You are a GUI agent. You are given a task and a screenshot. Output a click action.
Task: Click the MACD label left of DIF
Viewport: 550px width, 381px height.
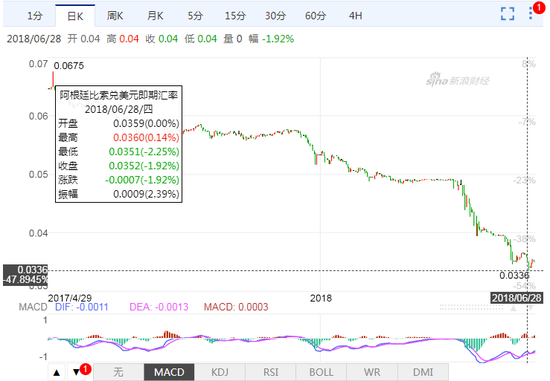click(x=33, y=307)
